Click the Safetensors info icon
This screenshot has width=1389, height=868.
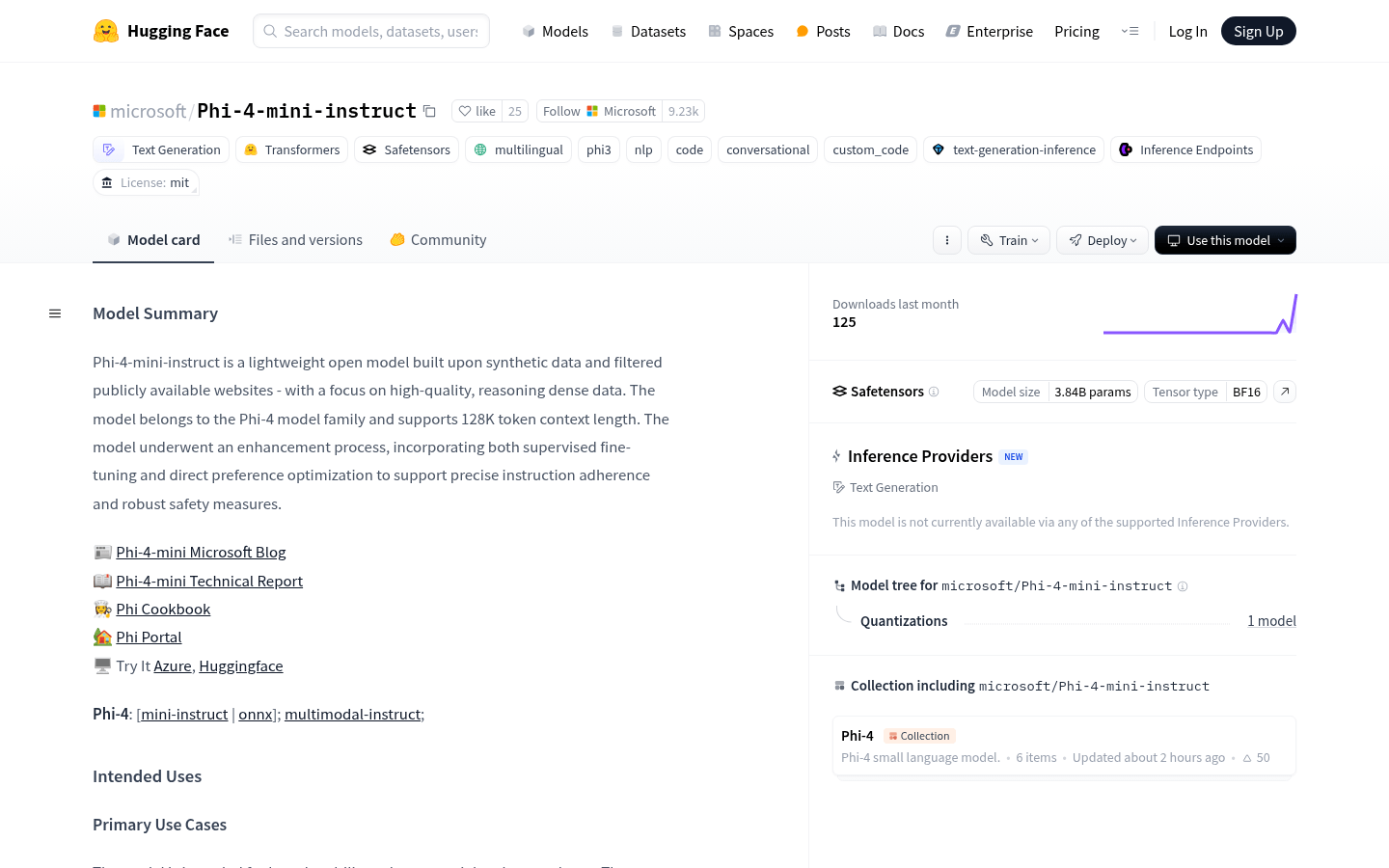(x=934, y=392)
